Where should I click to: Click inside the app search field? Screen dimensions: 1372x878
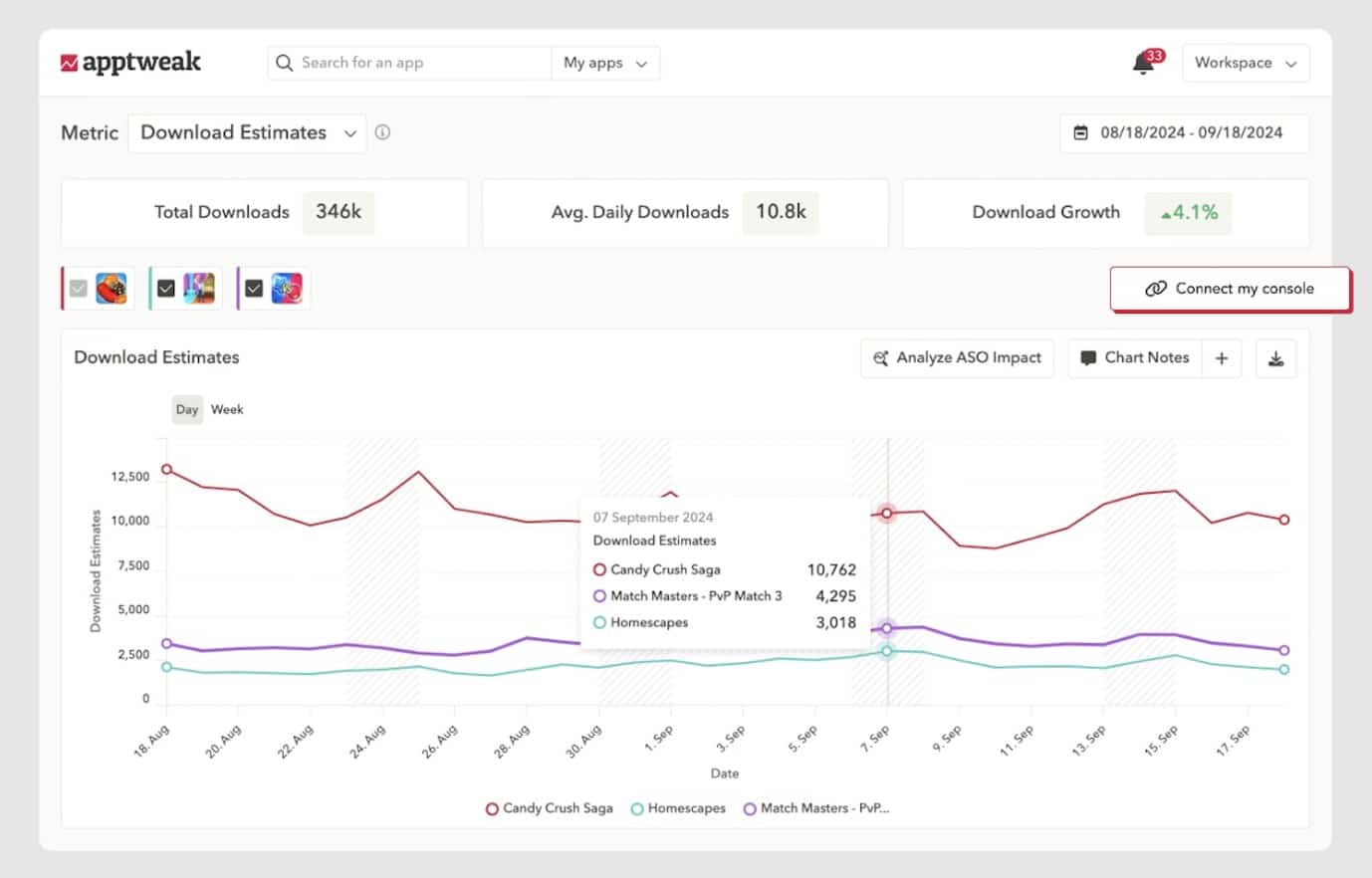coord(408,63)
